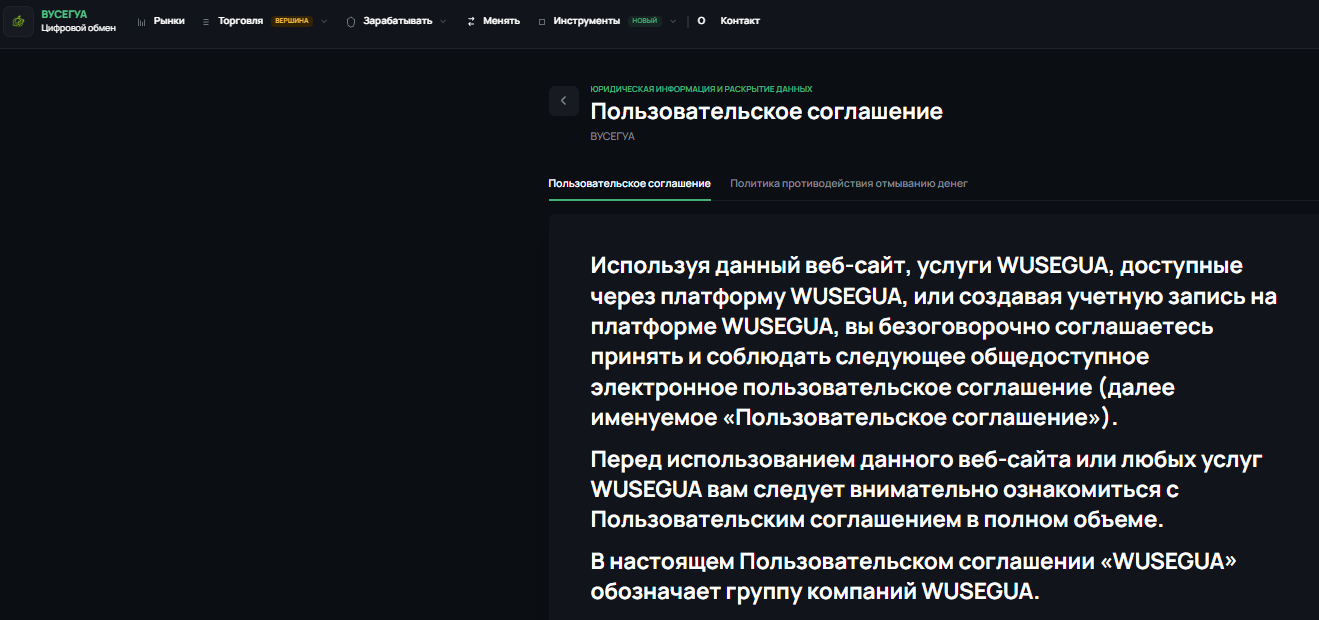This screenshot has width=1319, height=620.
Task: Open the Рынки menu item
Action: tap(169, 21)
